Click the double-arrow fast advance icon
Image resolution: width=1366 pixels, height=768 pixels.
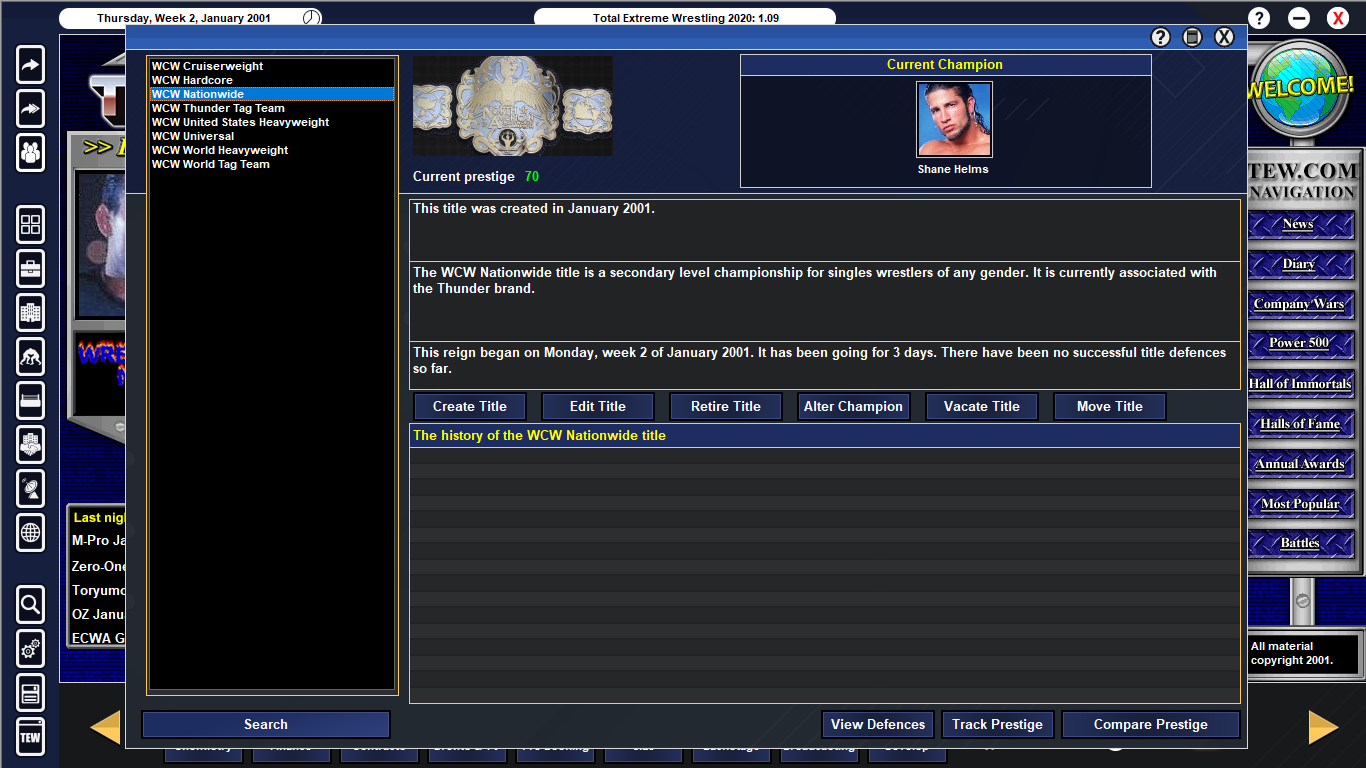click(30, 109)
